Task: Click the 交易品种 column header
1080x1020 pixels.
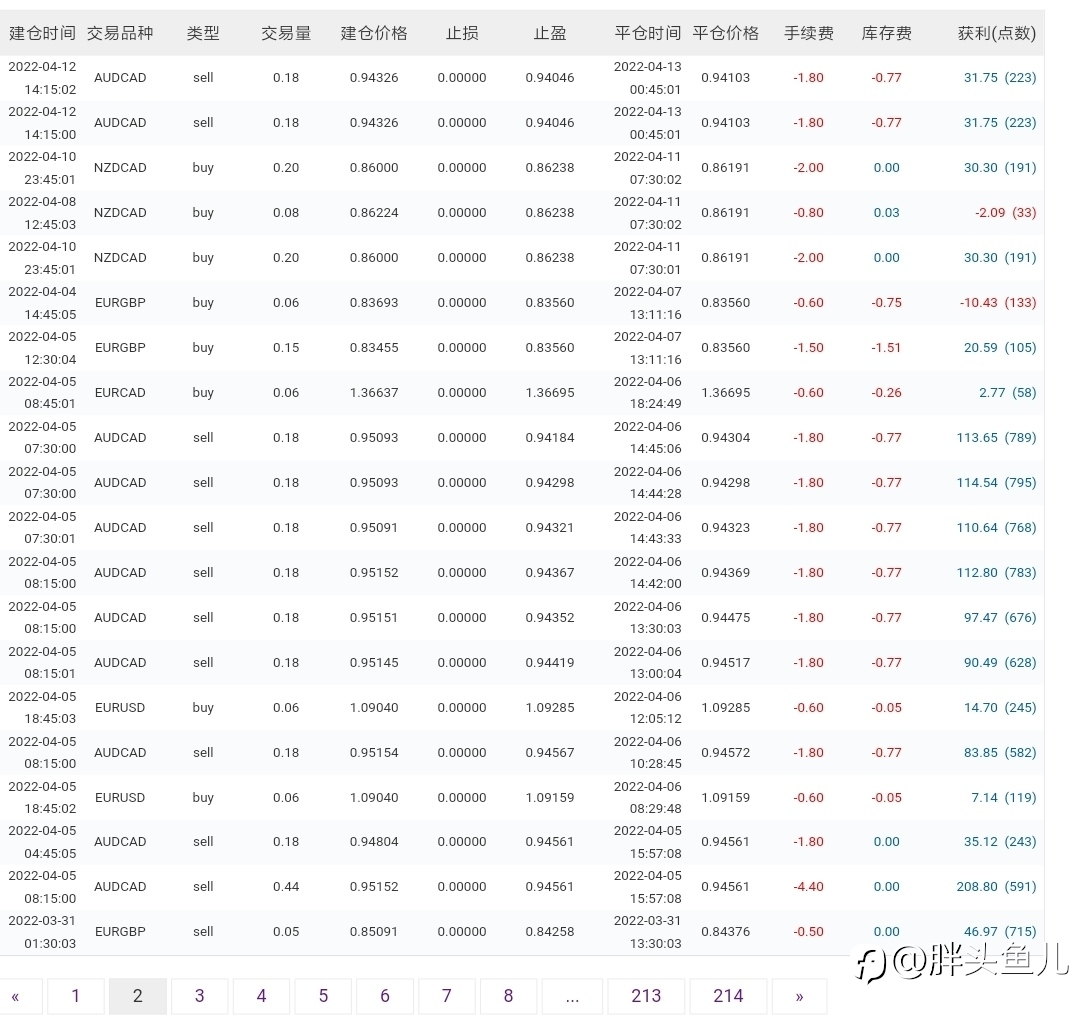Action: click(120, 33)
